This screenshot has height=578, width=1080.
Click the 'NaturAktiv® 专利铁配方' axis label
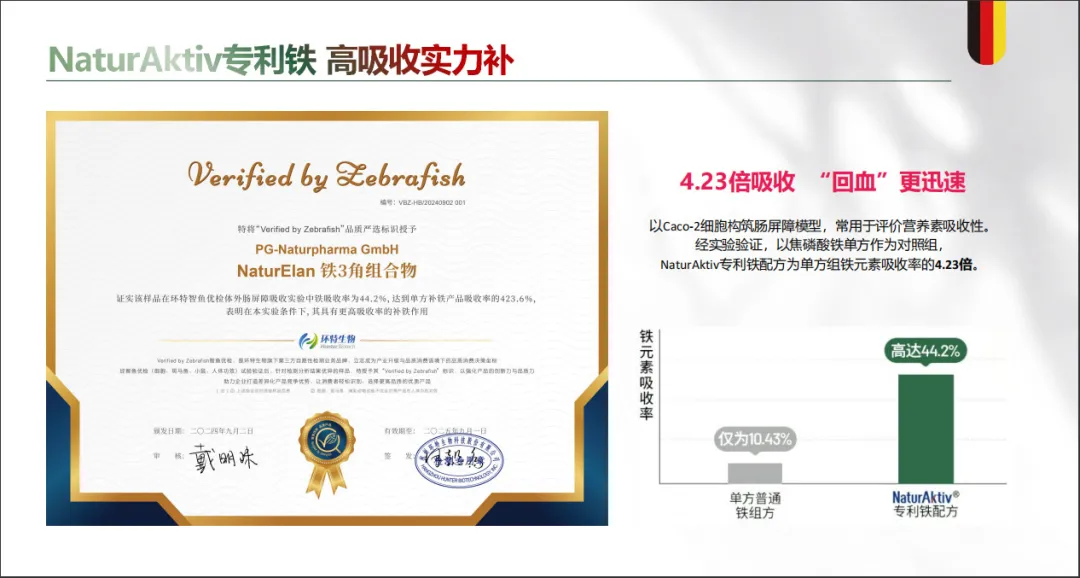(926, 504)
